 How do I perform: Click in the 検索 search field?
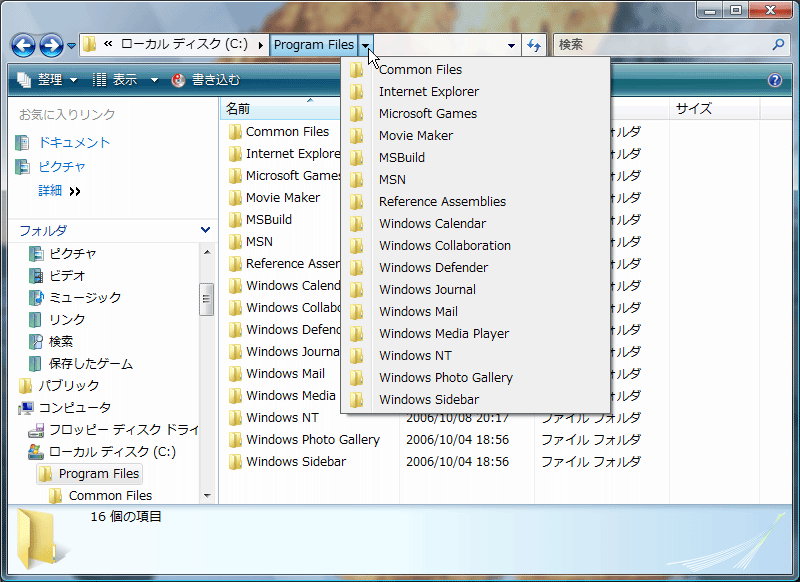[663, 45]
